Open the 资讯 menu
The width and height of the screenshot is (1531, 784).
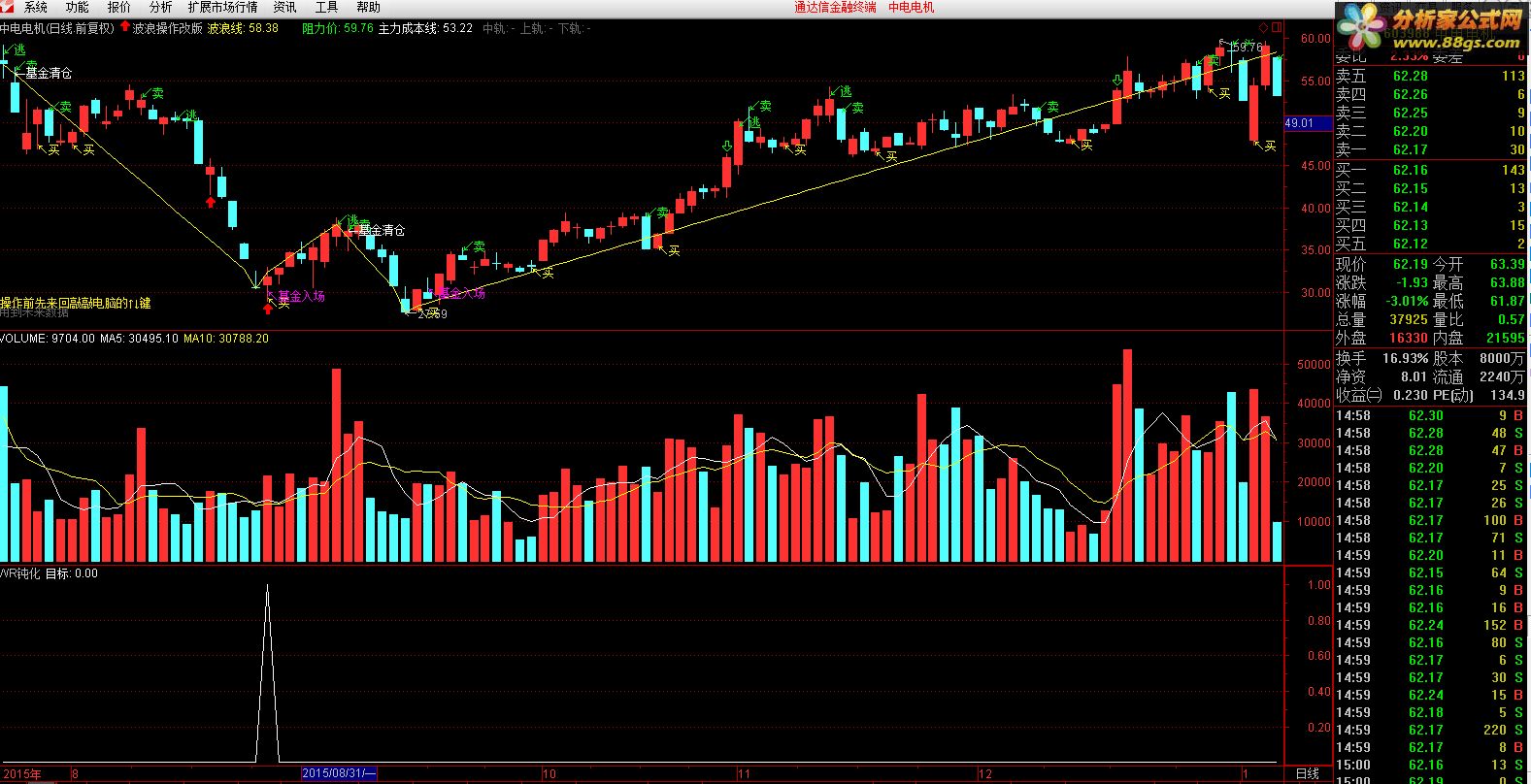(x=284, y=7)
